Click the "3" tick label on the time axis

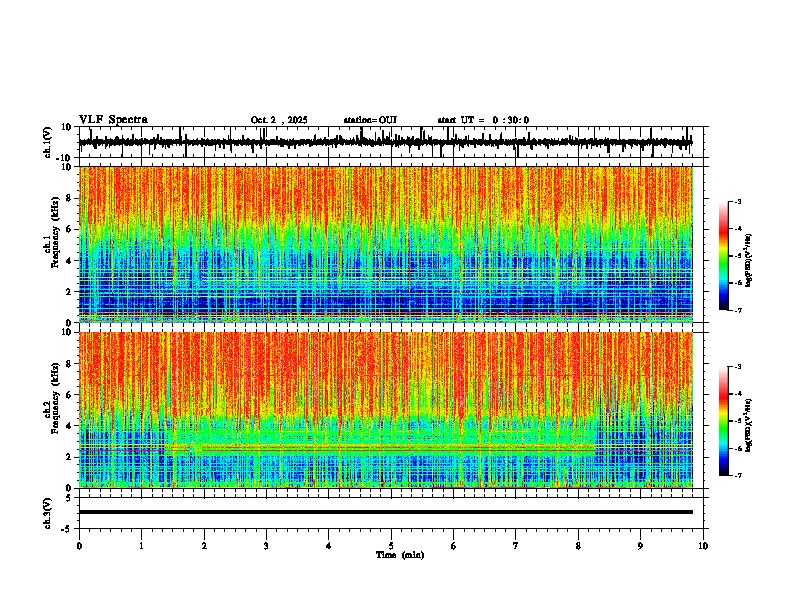[266, 546]
